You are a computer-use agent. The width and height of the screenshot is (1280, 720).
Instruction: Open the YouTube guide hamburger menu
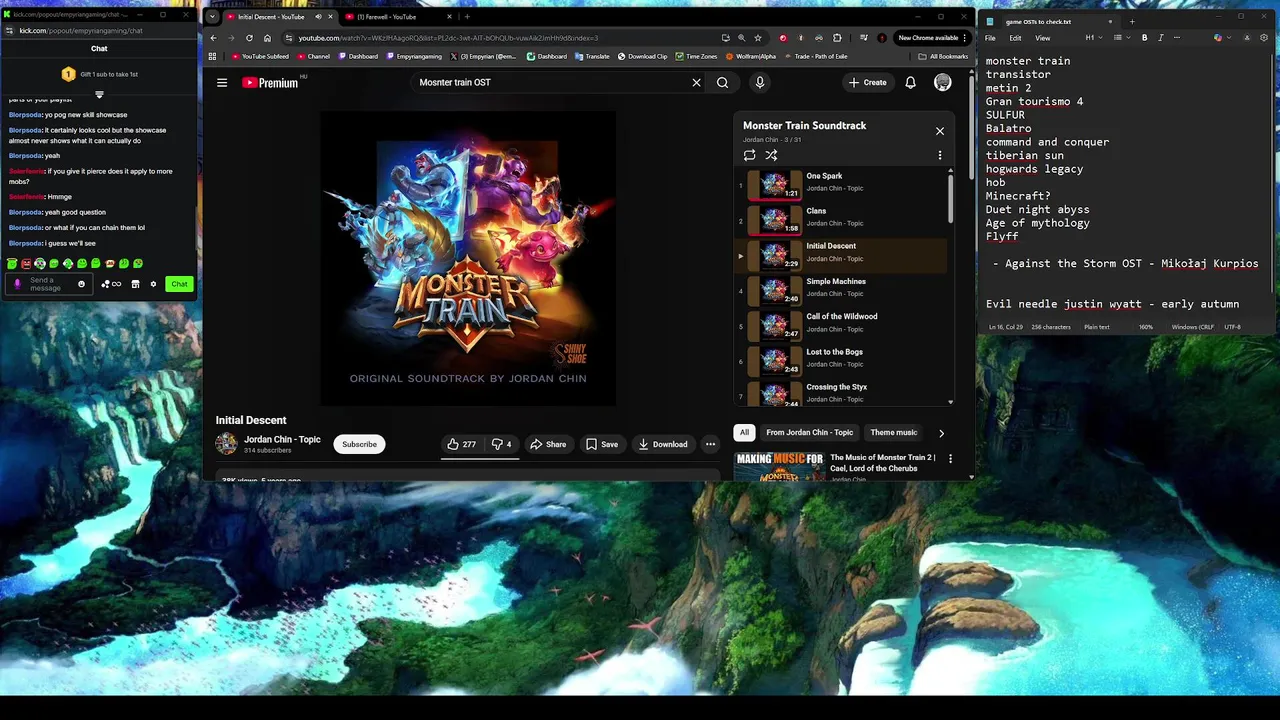222,82
